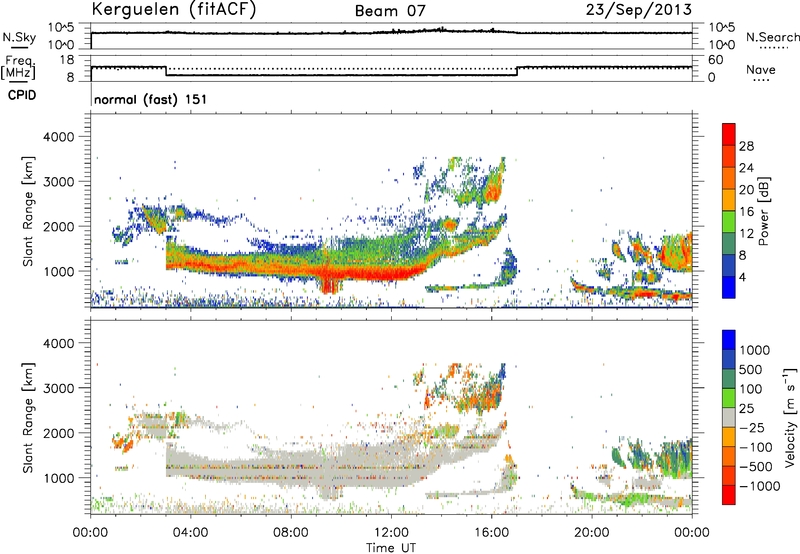Screen dimensions: 800x554
Task: Click the 'Slant Range [km]' label of velocity panel
Action: pyautogui.click(x=29, y=418)
